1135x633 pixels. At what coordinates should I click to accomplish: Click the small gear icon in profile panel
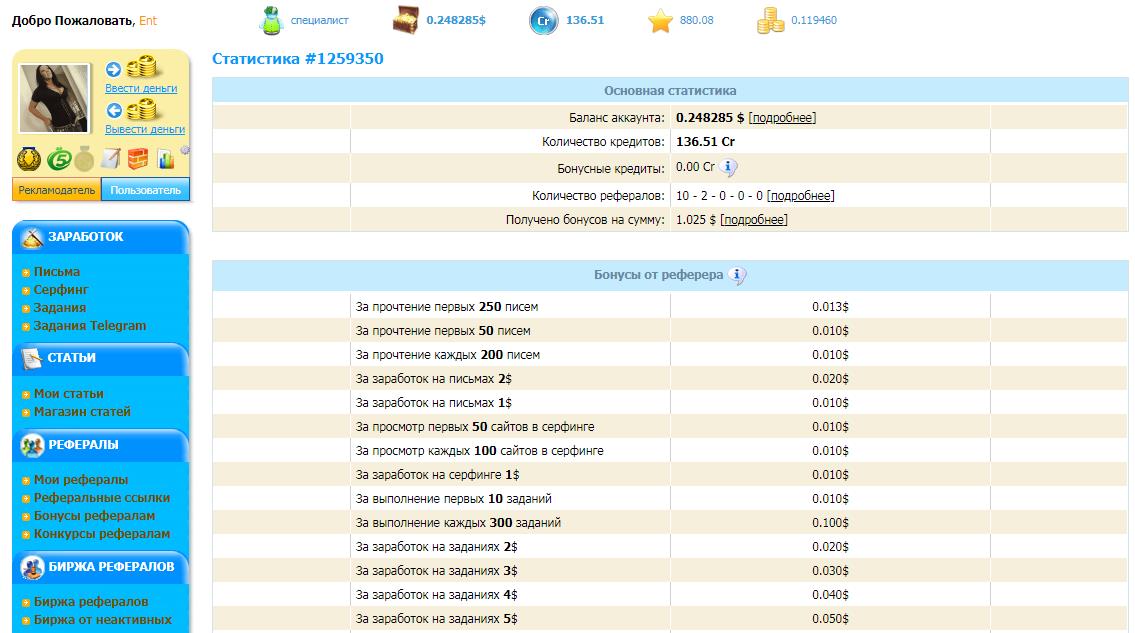coord(185,150)
